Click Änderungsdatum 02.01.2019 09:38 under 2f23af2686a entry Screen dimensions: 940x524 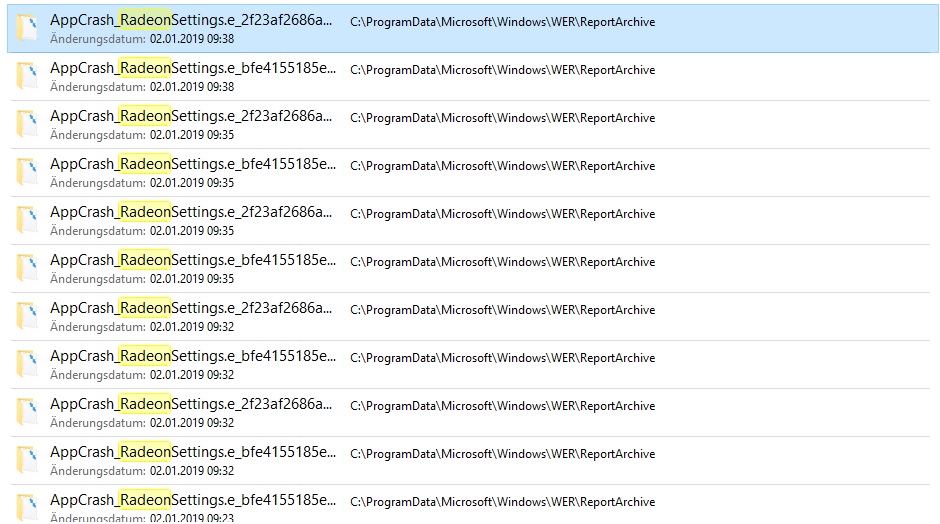pos(142,39)
